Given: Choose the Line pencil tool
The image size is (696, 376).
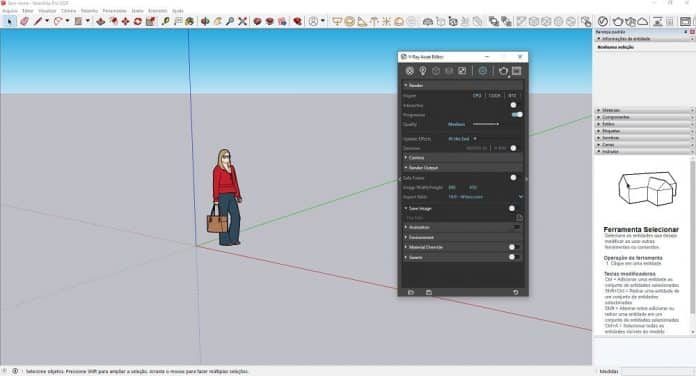Looking at the screenshot, I should coord(38,21).
